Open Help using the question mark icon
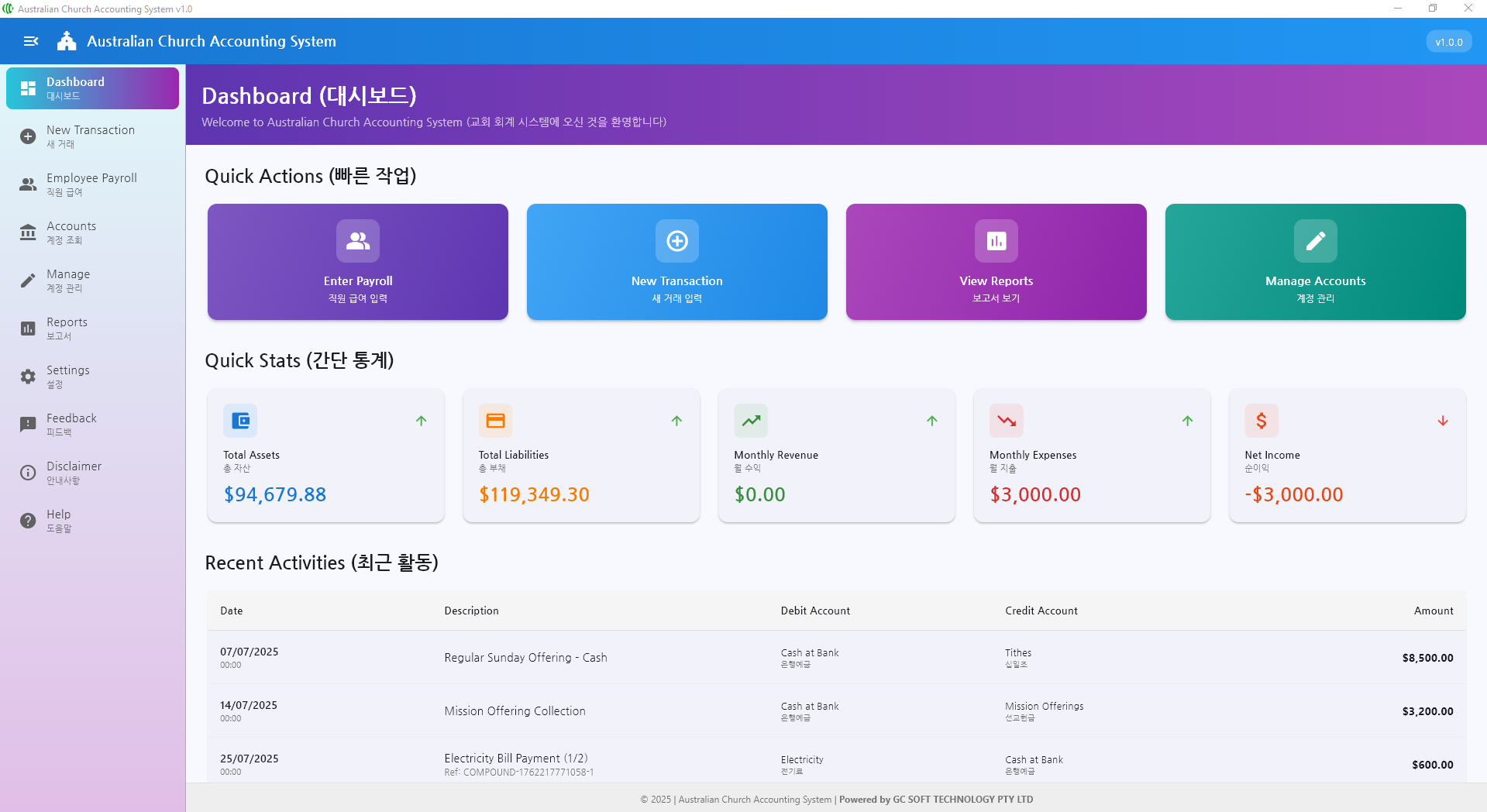 (x=28, y=521)
